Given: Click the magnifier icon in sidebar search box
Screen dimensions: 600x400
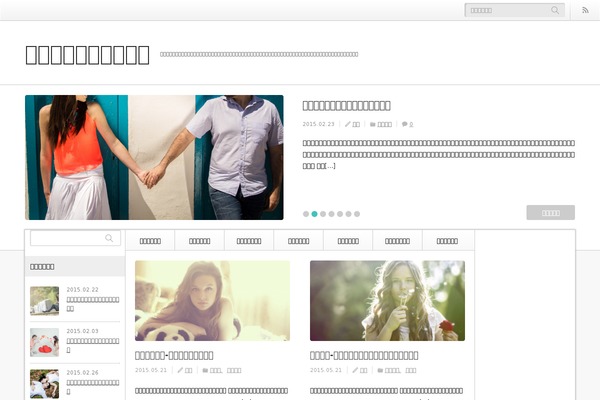Looking at the screenshot, I should tap(109, 238).
